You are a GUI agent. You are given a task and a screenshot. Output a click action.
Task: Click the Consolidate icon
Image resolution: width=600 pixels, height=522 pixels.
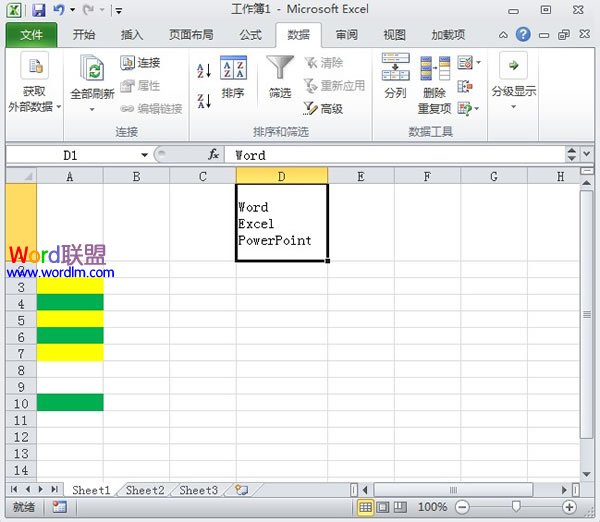(465, 86)
